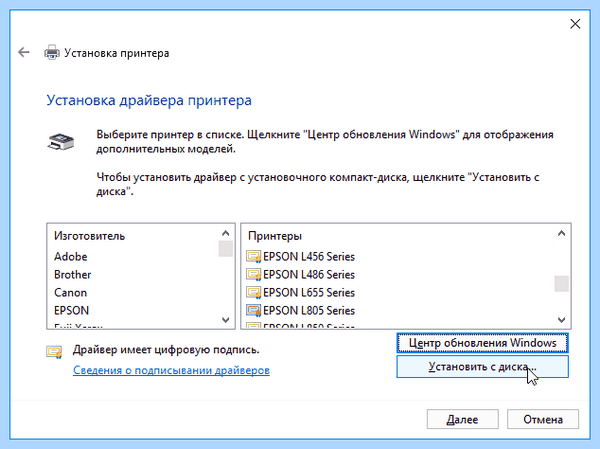
Task: Open Центр обновления Windows button
Action: 483,343
